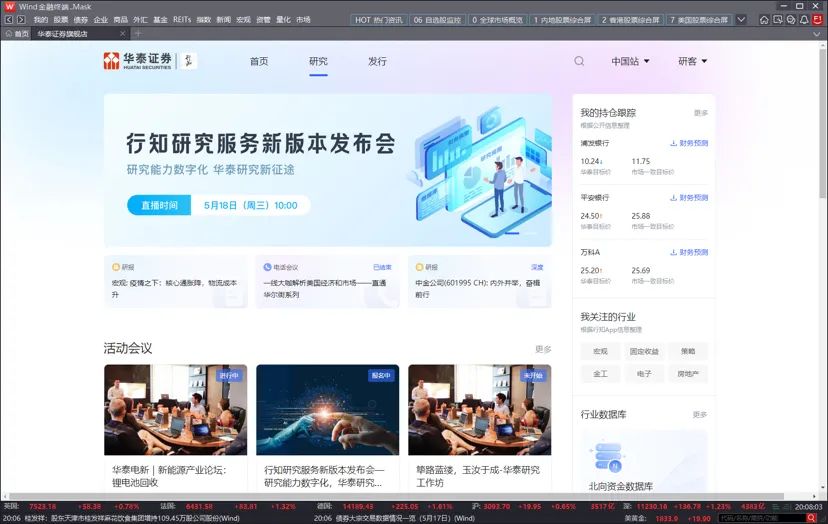Go forward with the right arrow button

[x=21, y=20]
